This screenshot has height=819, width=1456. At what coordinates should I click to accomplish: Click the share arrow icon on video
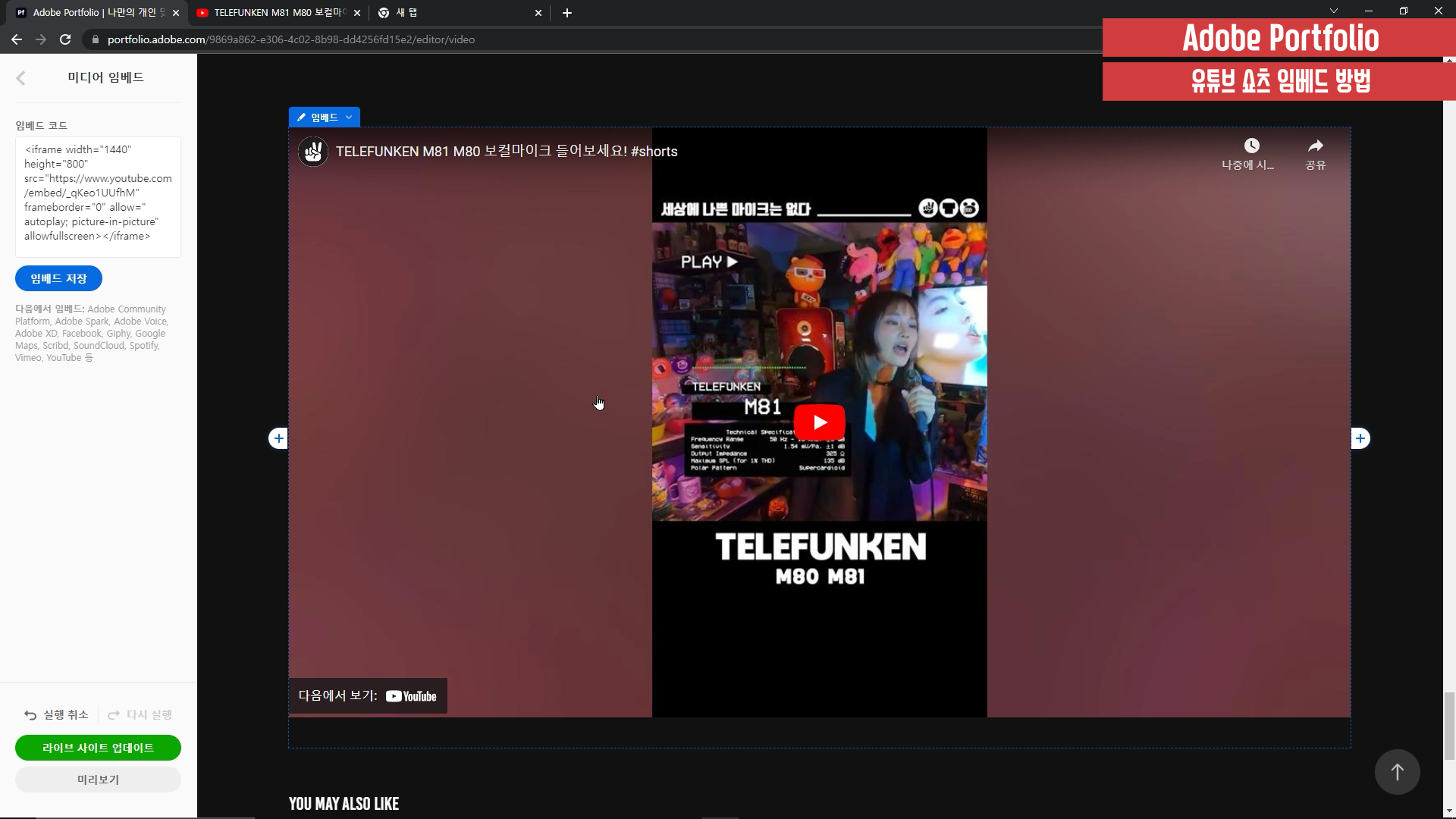point(1315,146)
